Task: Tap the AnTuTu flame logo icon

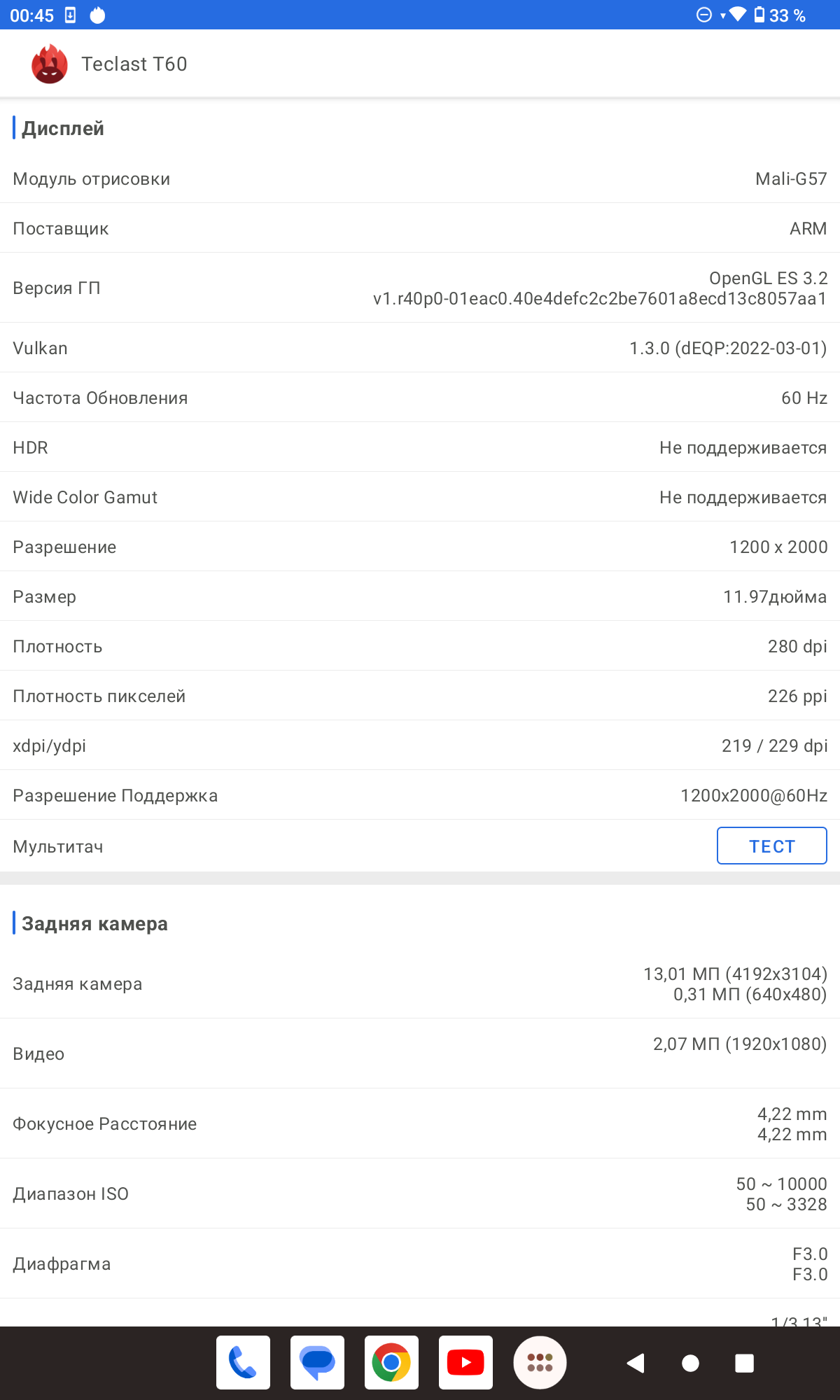Action: click(x=49, y=64)
